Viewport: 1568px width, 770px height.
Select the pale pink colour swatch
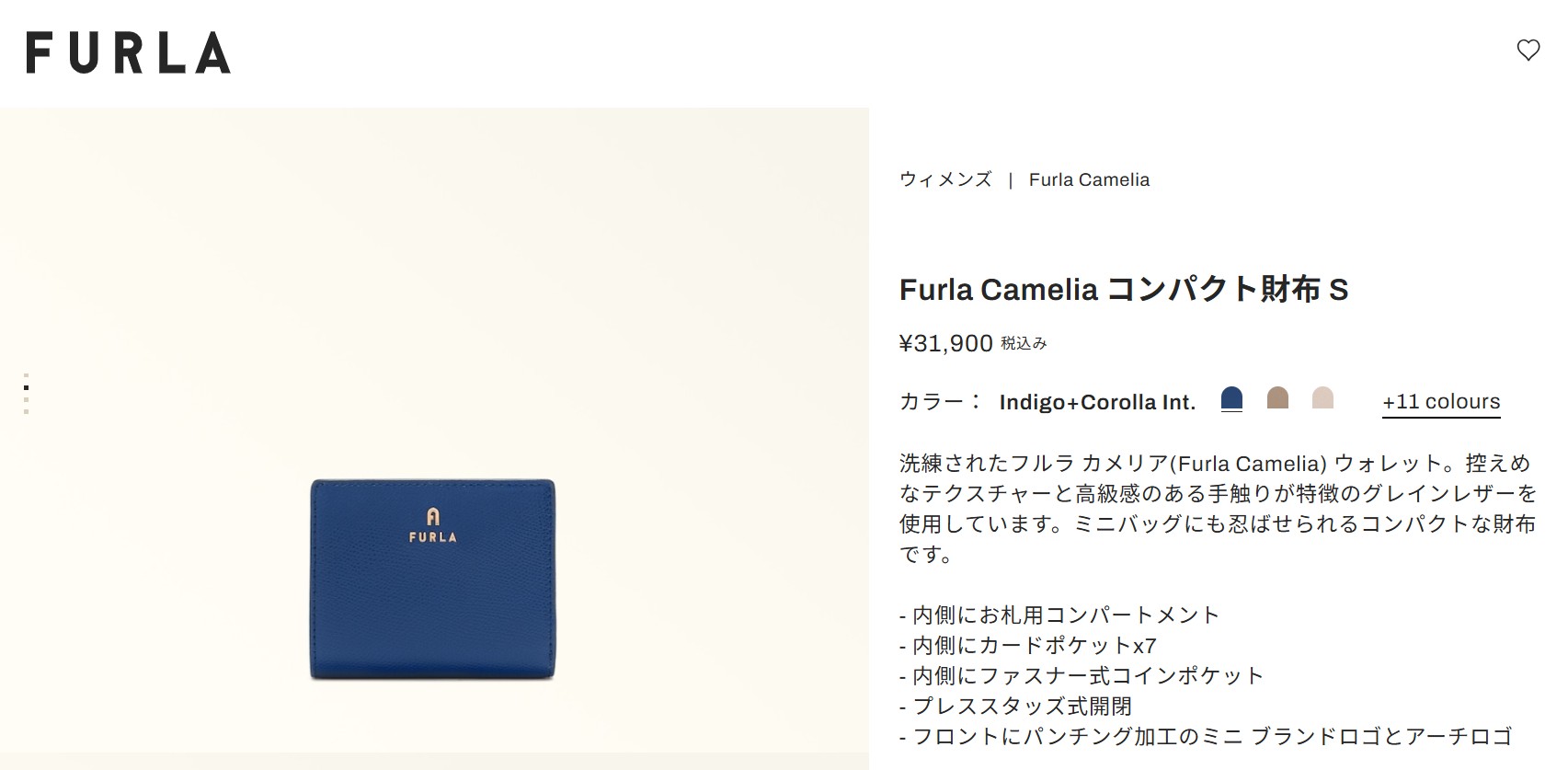1322,397
